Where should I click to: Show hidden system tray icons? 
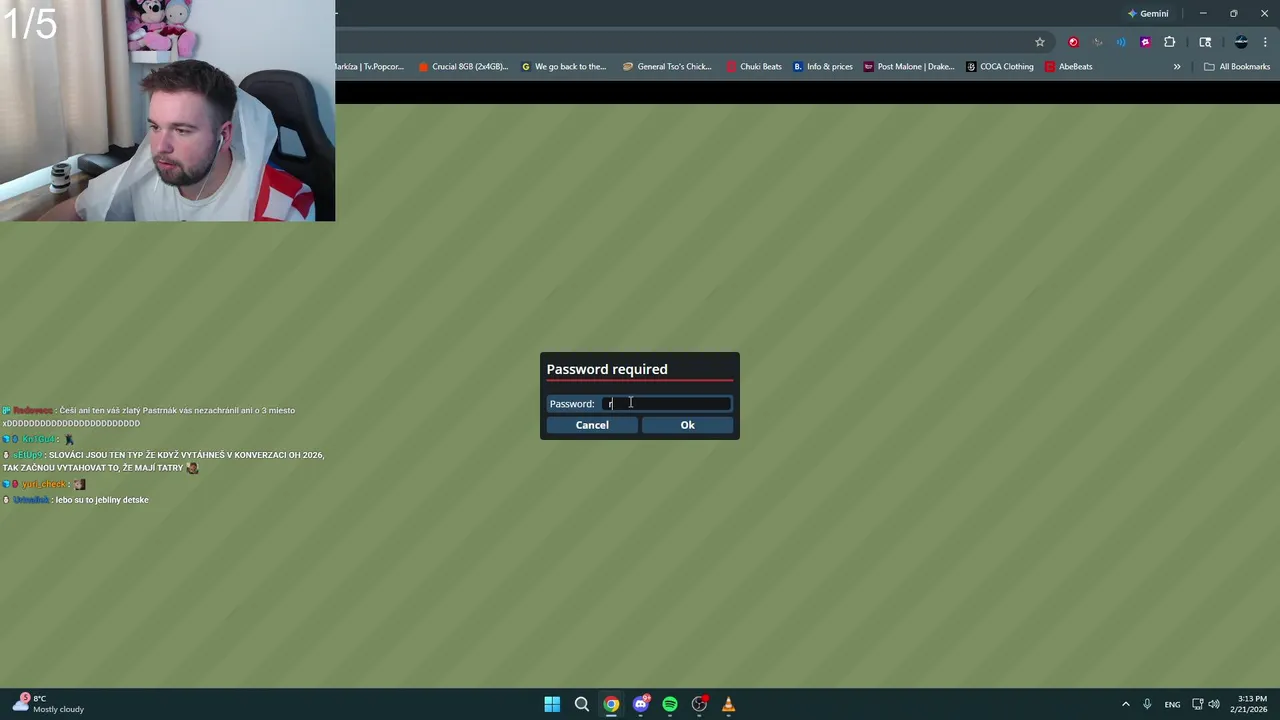1125,705
